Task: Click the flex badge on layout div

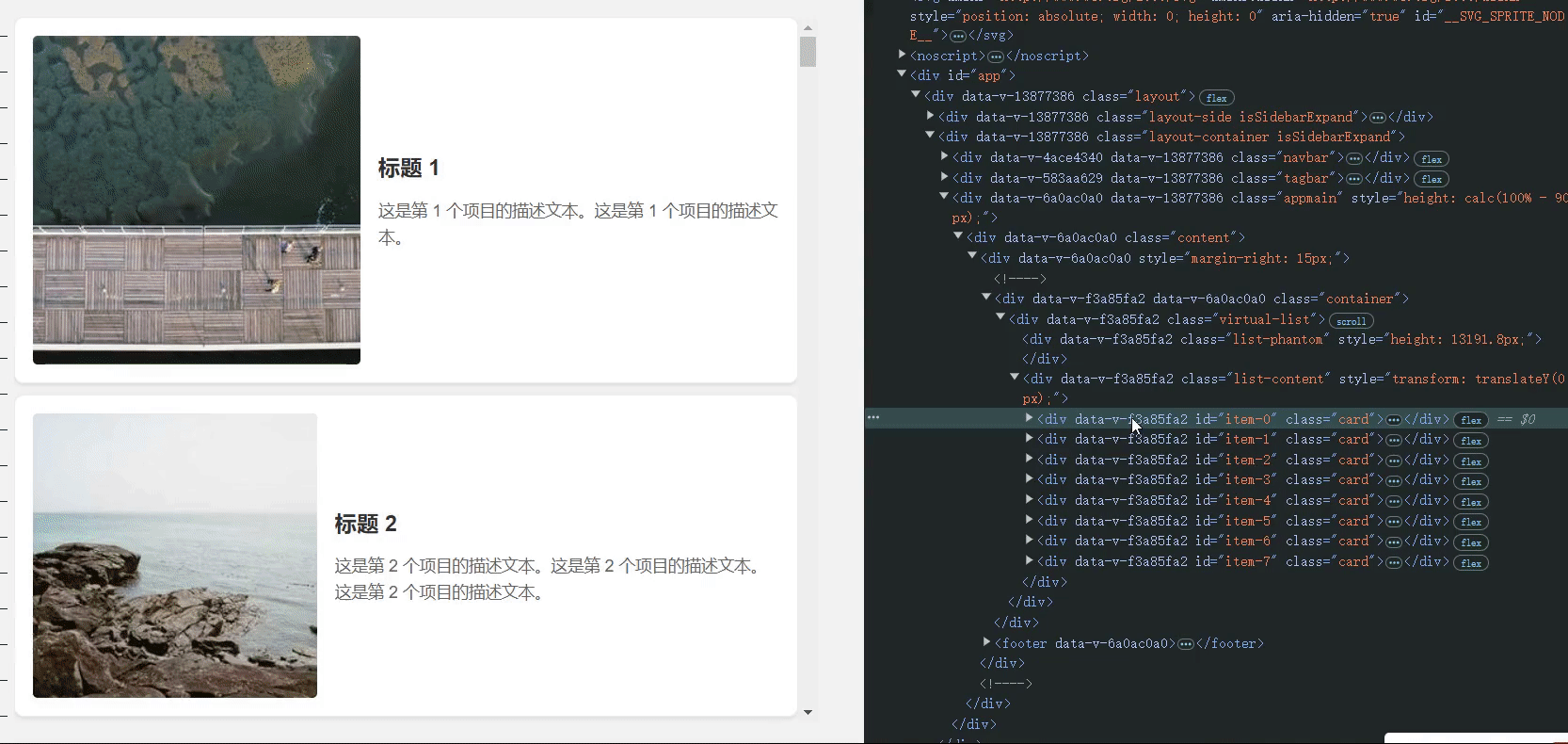Action: [1217, 97]
